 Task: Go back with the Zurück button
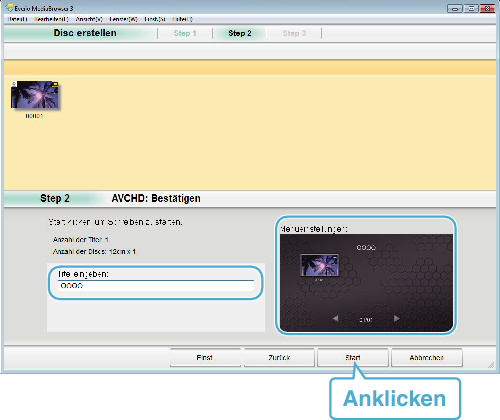pyautogui.click(x=279, y=358)
